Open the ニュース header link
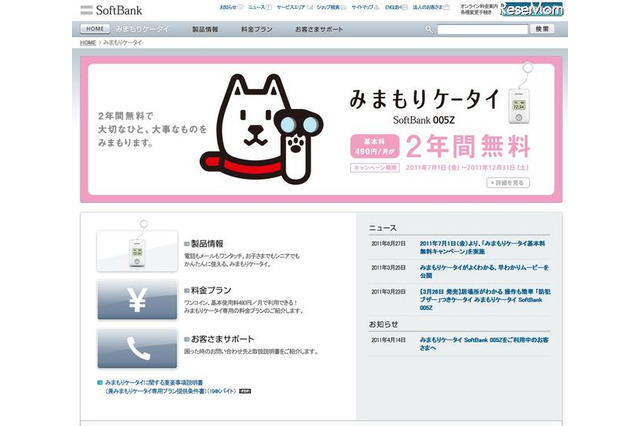640x426 pixels. point(257,7)
